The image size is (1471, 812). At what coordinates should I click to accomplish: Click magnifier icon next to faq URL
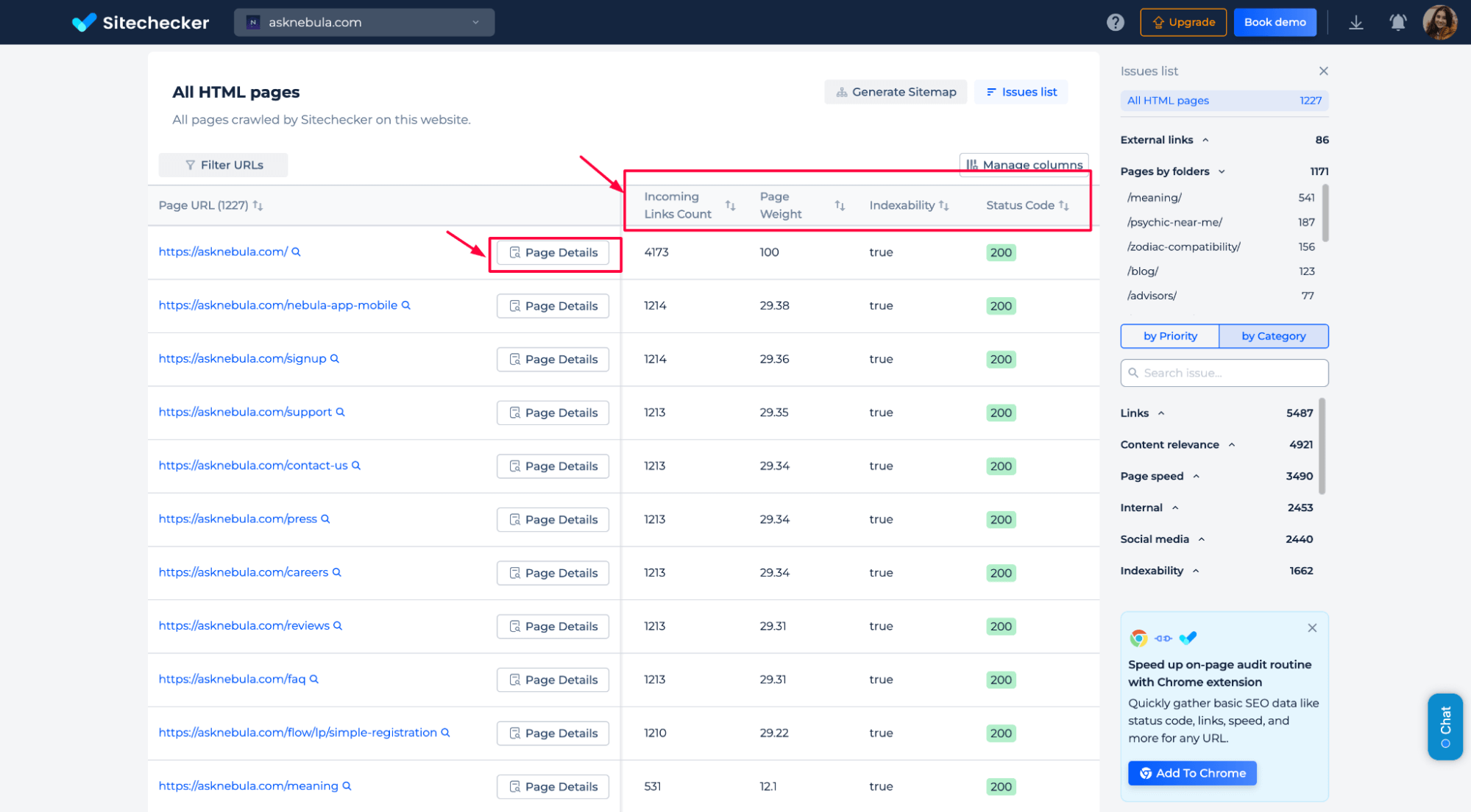(x=313, y=679)
